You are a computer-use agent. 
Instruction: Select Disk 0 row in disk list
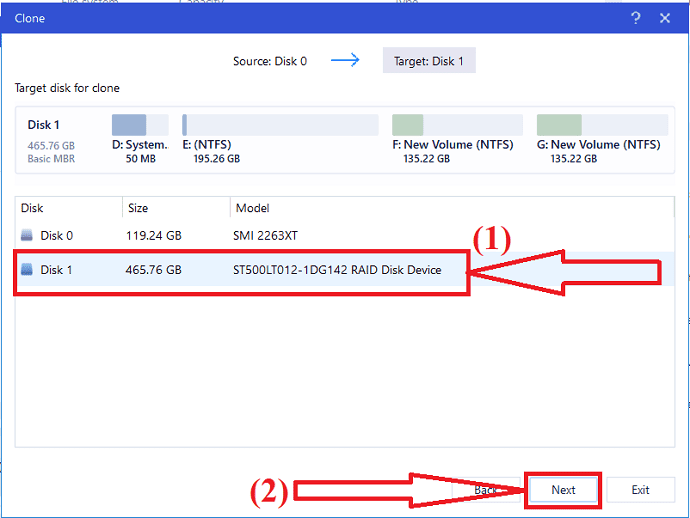pos(345,235)
